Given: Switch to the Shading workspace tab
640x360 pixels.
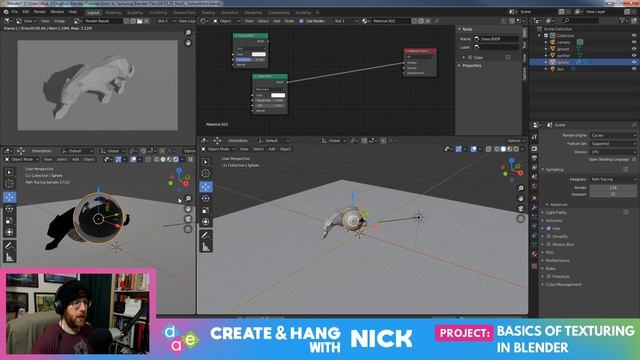Looking at the screenshot, I should coord(208,13).
